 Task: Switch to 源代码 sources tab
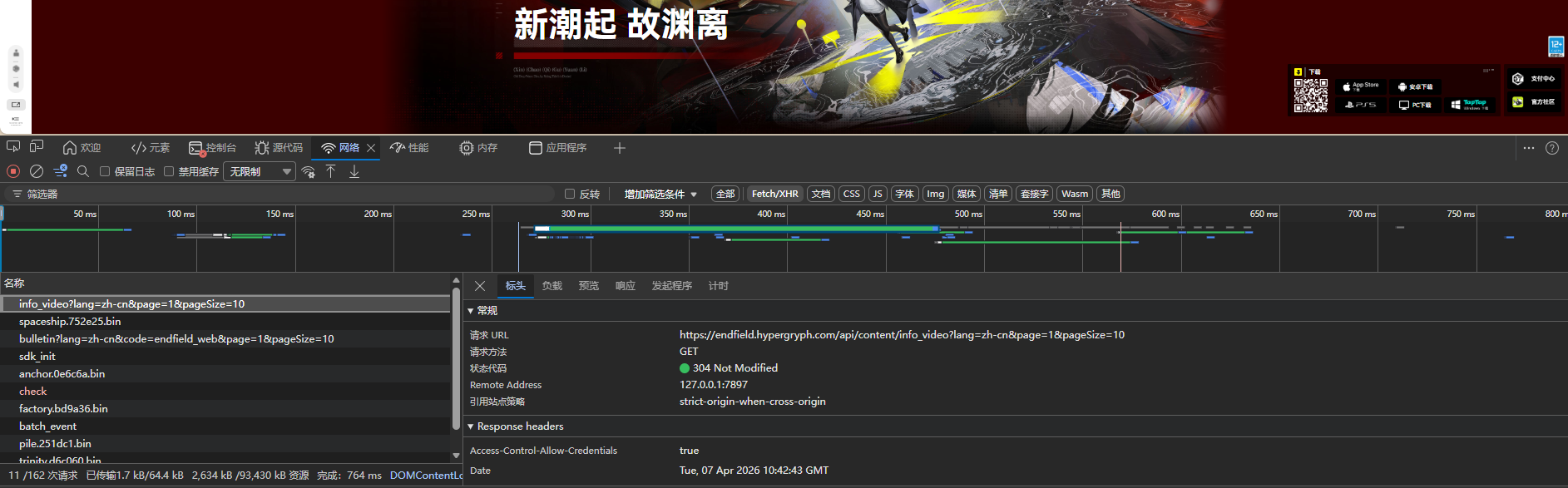(x=279, y=148)
